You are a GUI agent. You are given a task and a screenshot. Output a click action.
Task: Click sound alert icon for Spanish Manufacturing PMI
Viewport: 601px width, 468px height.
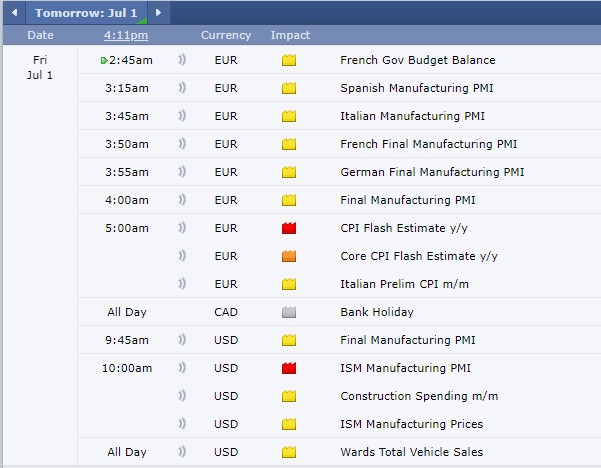tap(181, 88)
